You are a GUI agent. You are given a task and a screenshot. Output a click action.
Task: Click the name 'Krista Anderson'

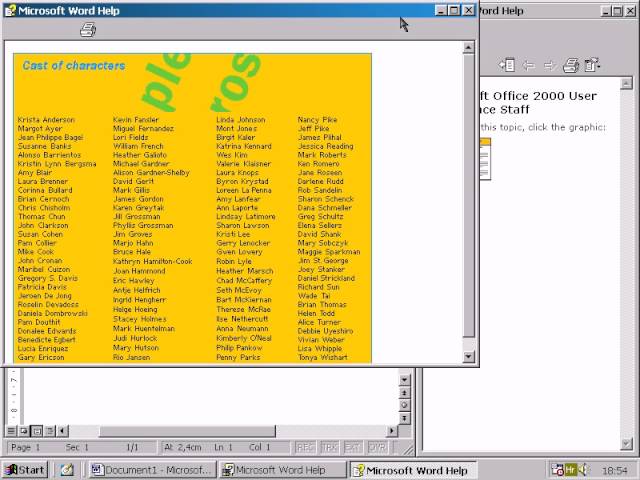pyautogui.click(x=46, y=120)
